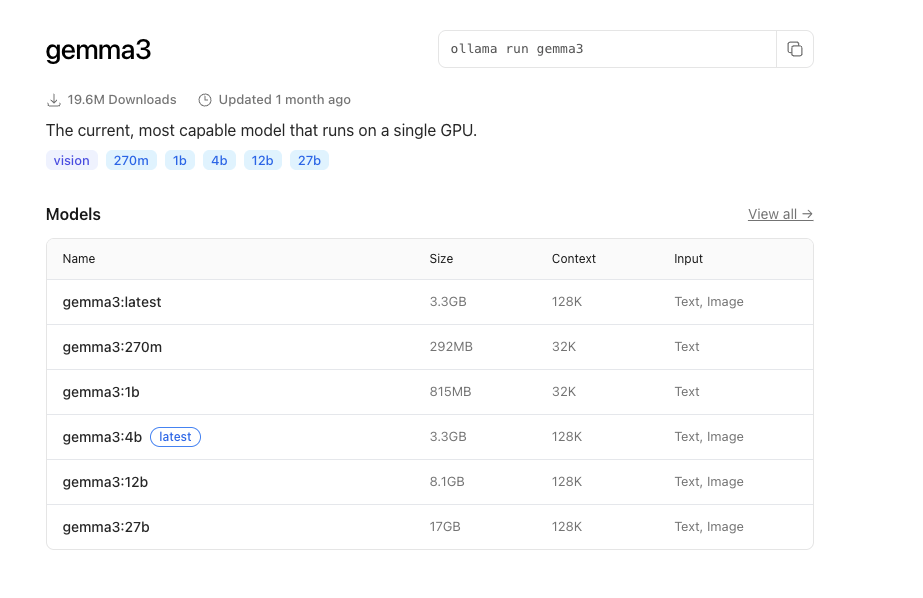The height and width of the screenshot is (598, 923).
Task: Select the ollama run gemma3 command field
Action: [607, 49]
